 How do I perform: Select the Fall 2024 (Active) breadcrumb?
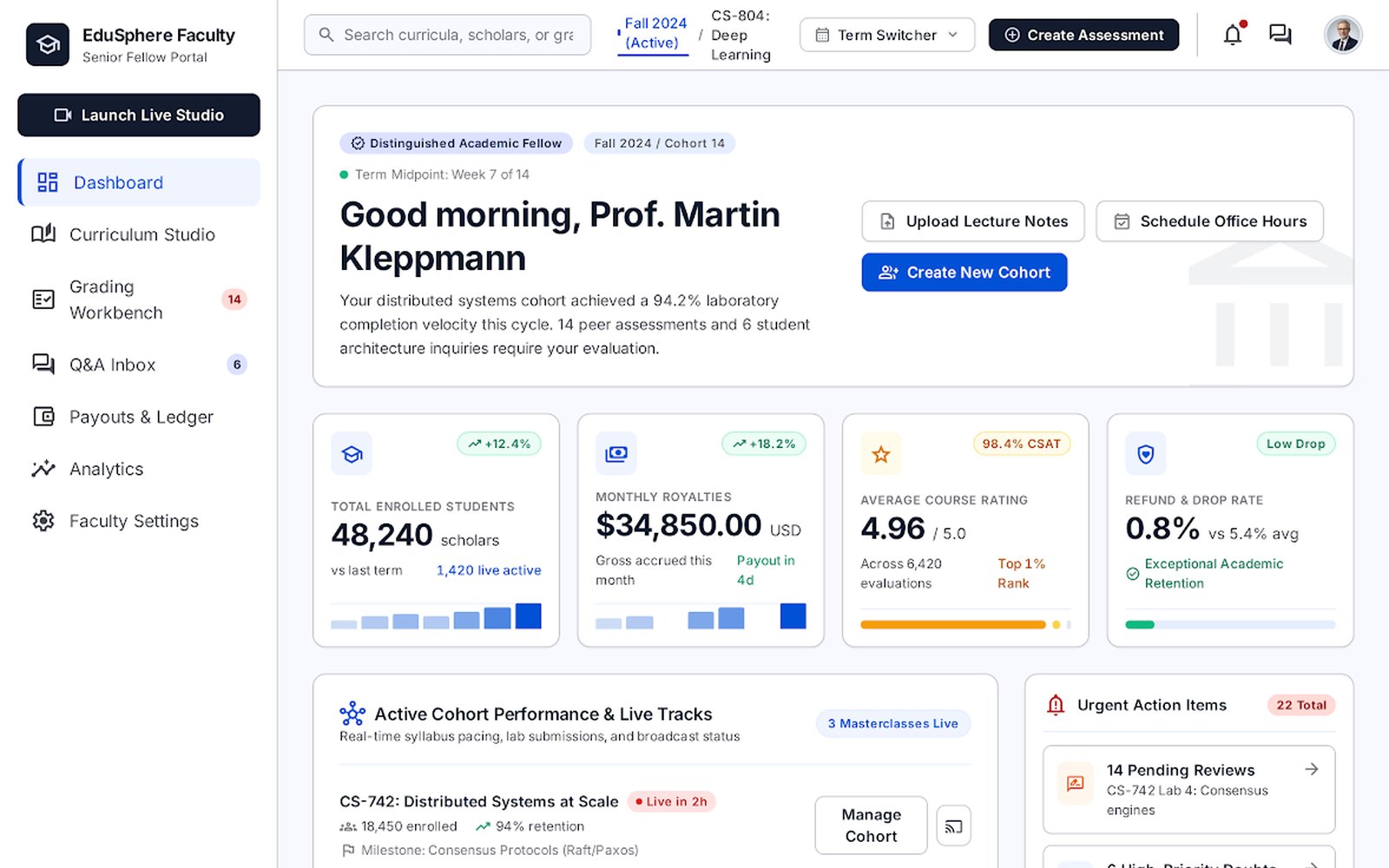pos(654,33)
